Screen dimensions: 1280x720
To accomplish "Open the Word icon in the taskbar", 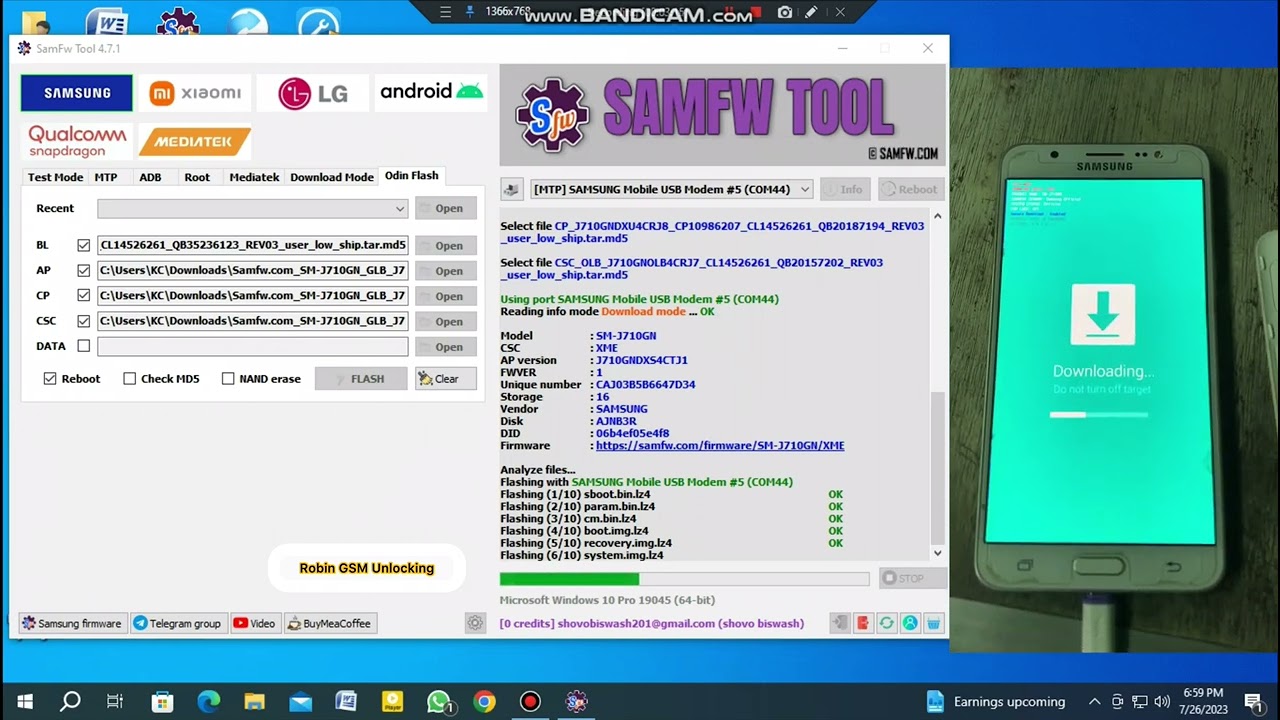I will point(346,702).
